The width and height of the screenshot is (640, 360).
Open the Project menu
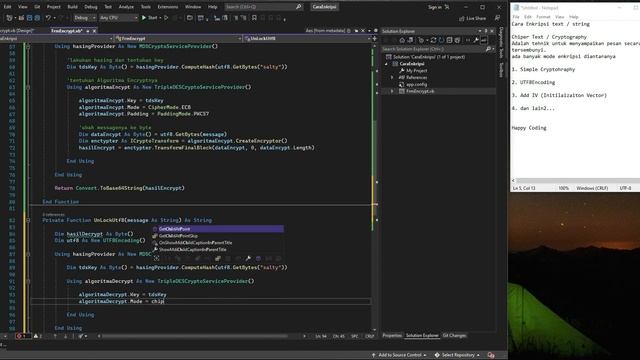point(53,7)
